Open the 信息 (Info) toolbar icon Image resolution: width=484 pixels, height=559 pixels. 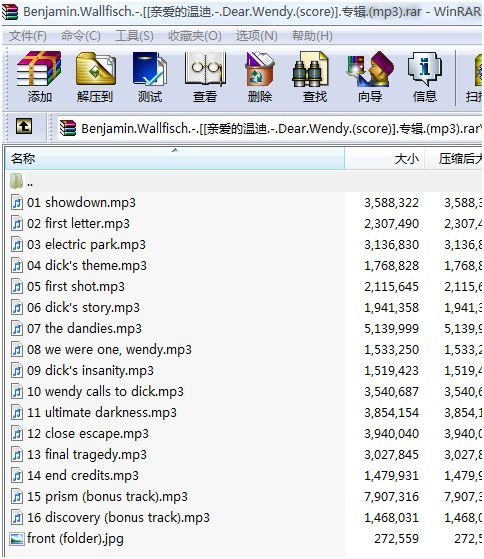pyautogui.click(x=424, y=69)
